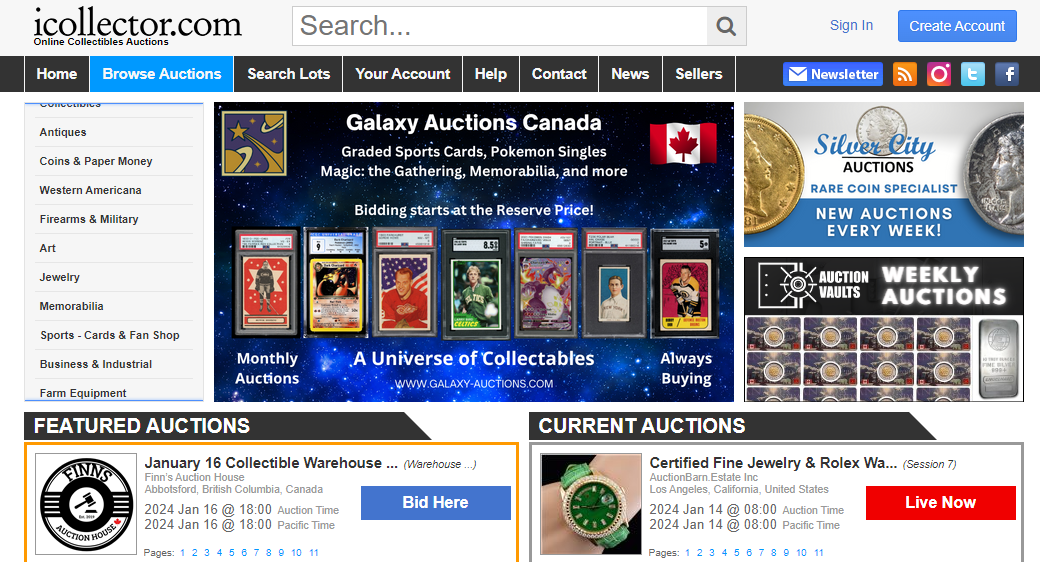Viewport: 1040px width, 562px height.
Task: Click the Finn's Auction House logo
Action: pos(86,504)
